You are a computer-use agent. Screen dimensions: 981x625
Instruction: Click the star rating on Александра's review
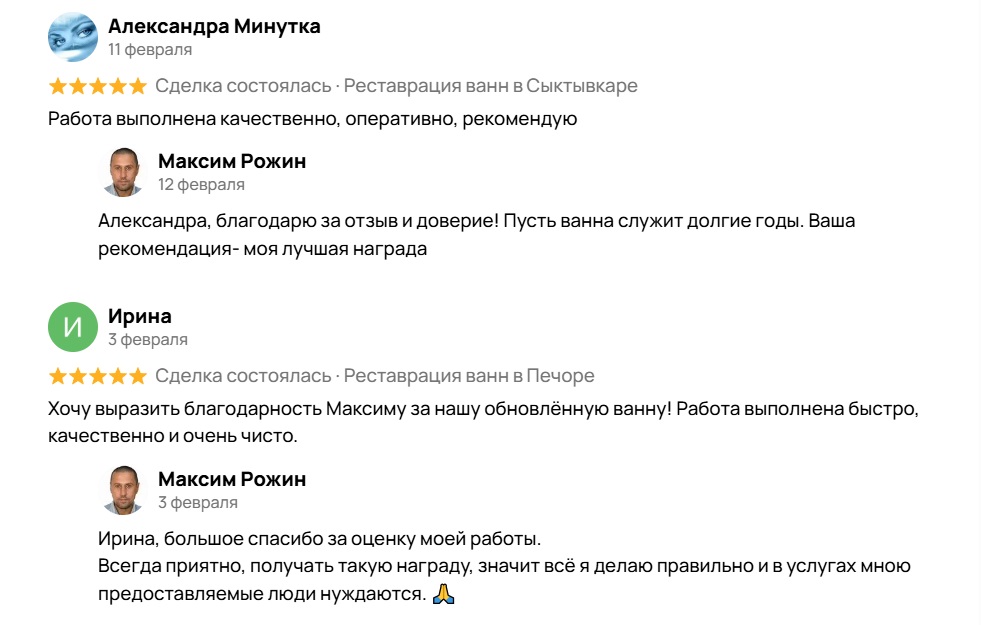(x=97, y=86)
